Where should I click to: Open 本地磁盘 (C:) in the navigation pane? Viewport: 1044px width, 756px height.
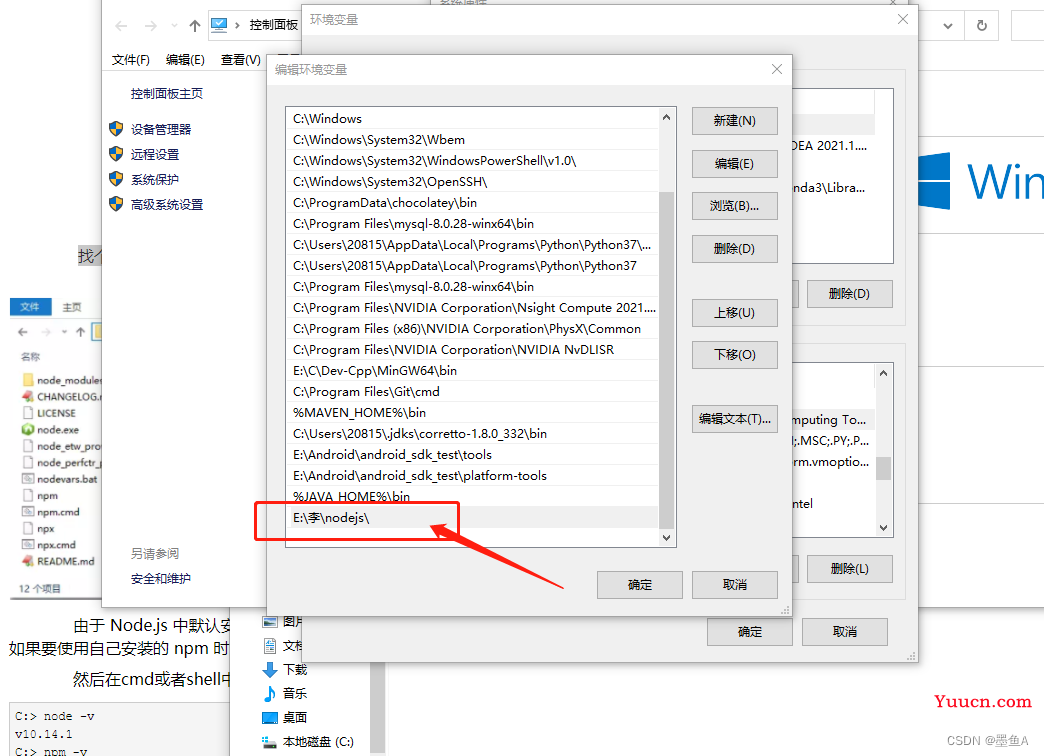point(318,741)
